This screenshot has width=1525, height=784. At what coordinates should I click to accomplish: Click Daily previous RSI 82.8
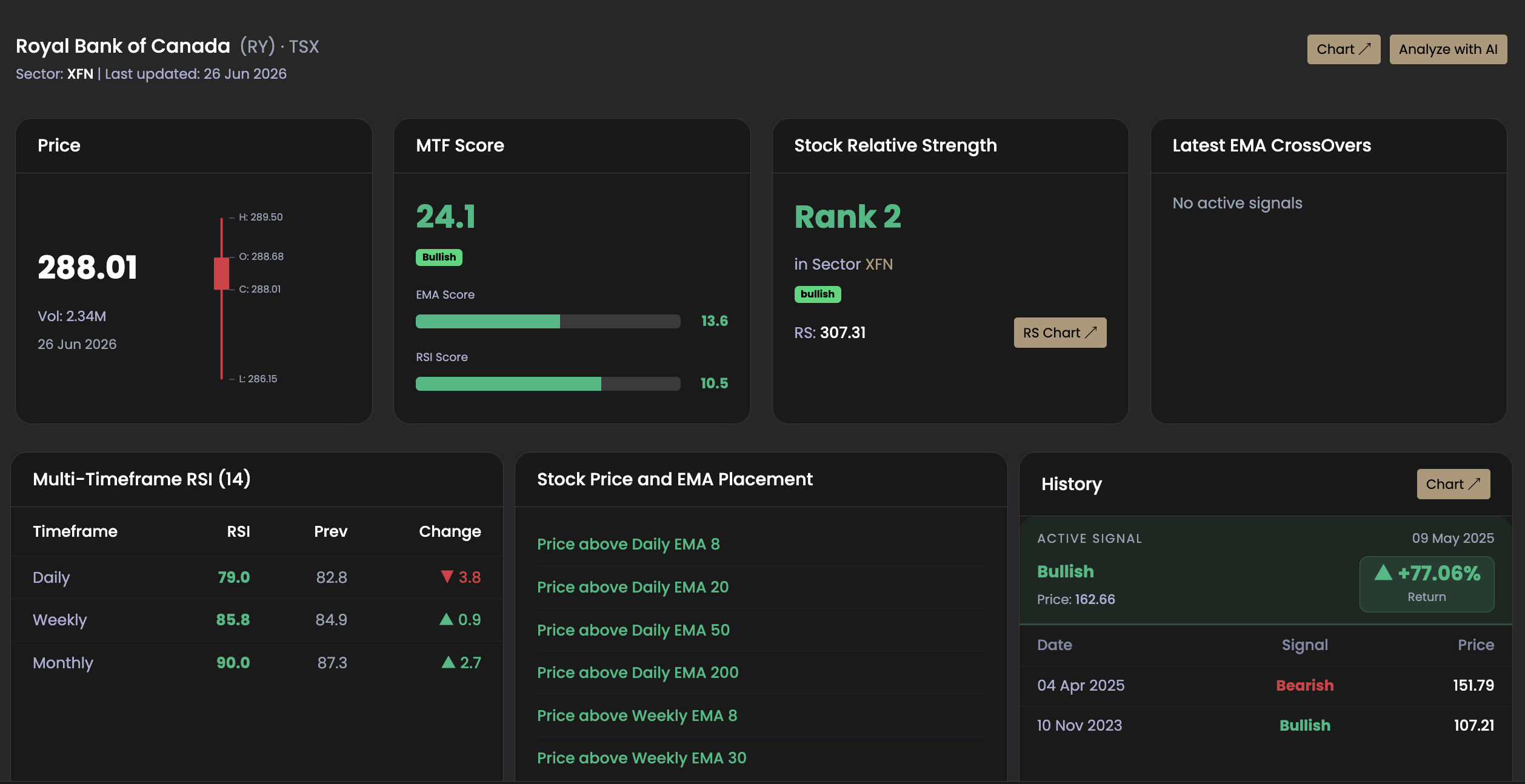tap(332, 577)
